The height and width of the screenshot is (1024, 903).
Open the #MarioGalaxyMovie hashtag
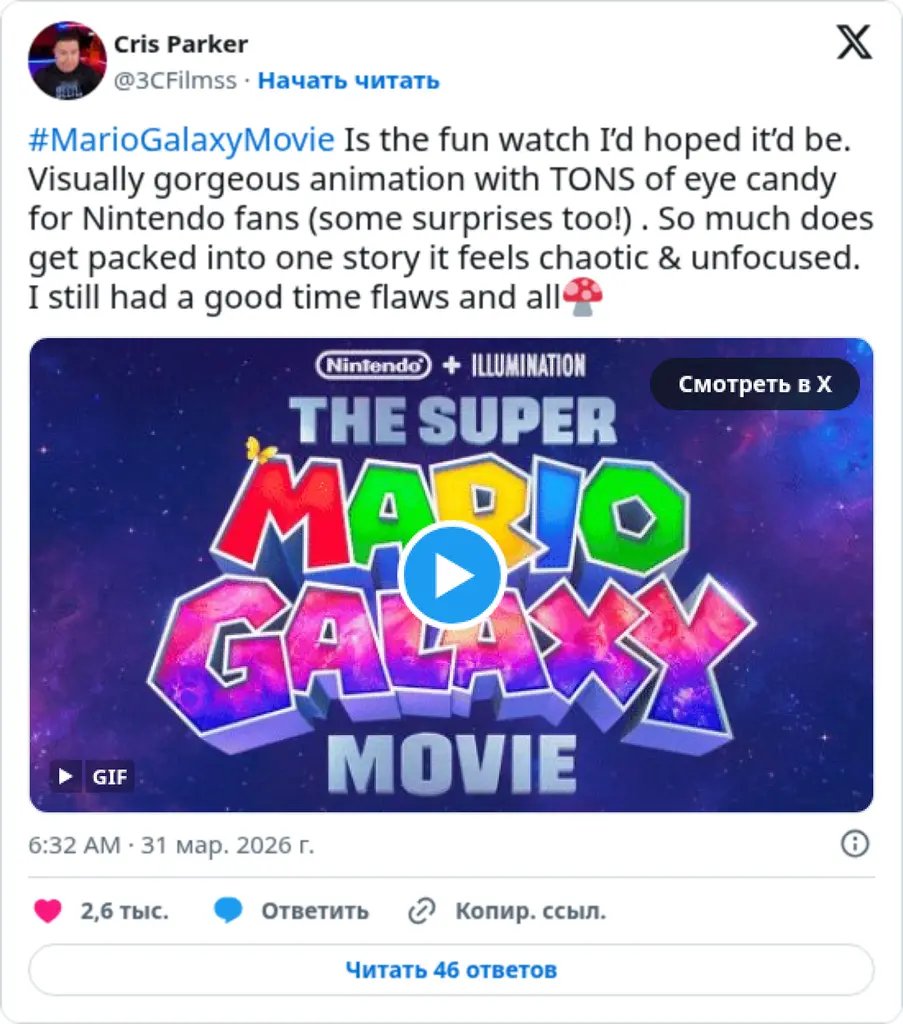click(x=181, y=139)
